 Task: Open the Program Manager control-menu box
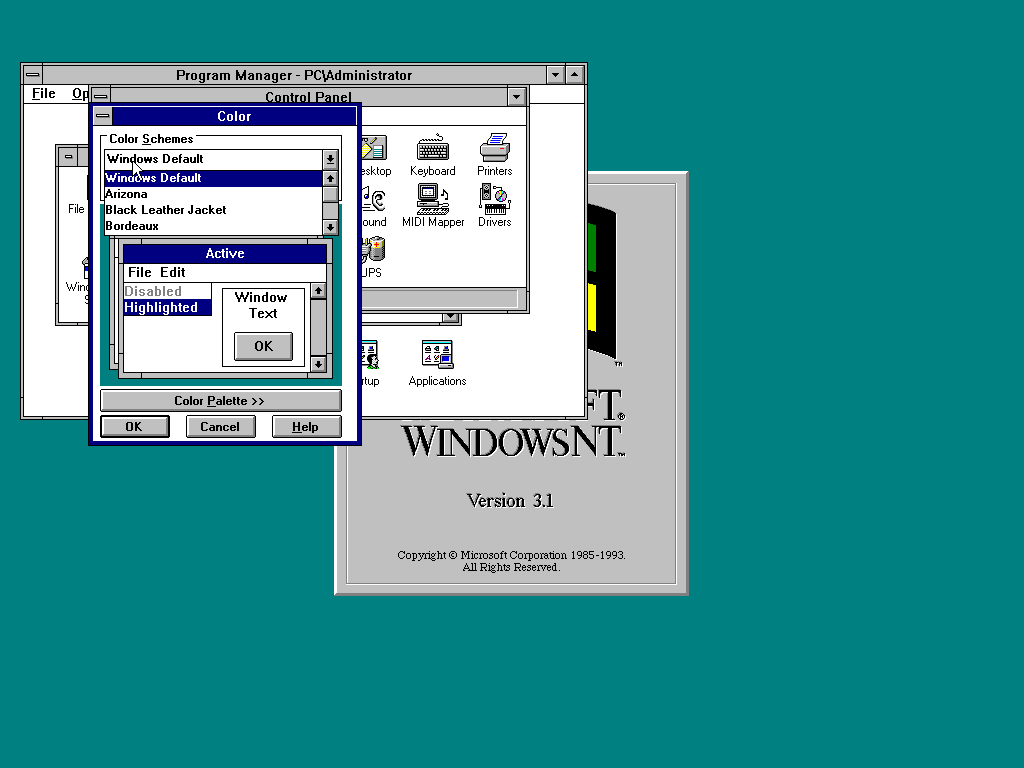click(33, 74)
